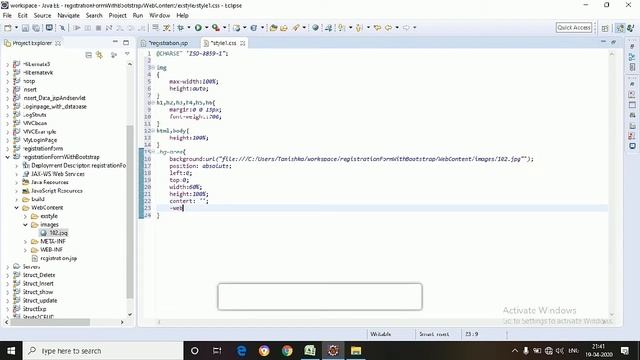Select the Java EE perspective icon
Image resolution: width=640 pixels, height=360 pixels.
coord(620,28)
